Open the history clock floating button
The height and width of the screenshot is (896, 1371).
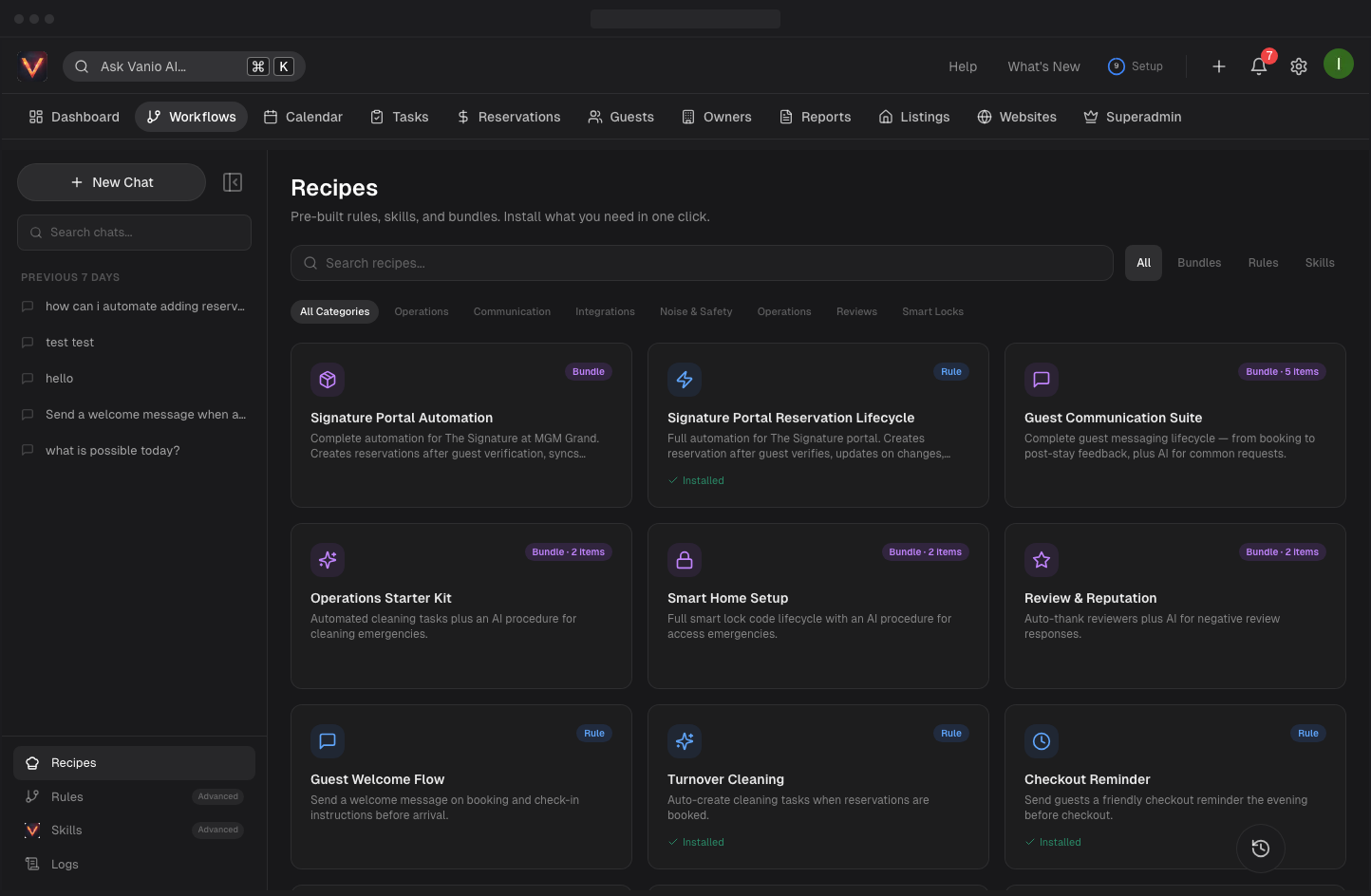(1260, 849)
